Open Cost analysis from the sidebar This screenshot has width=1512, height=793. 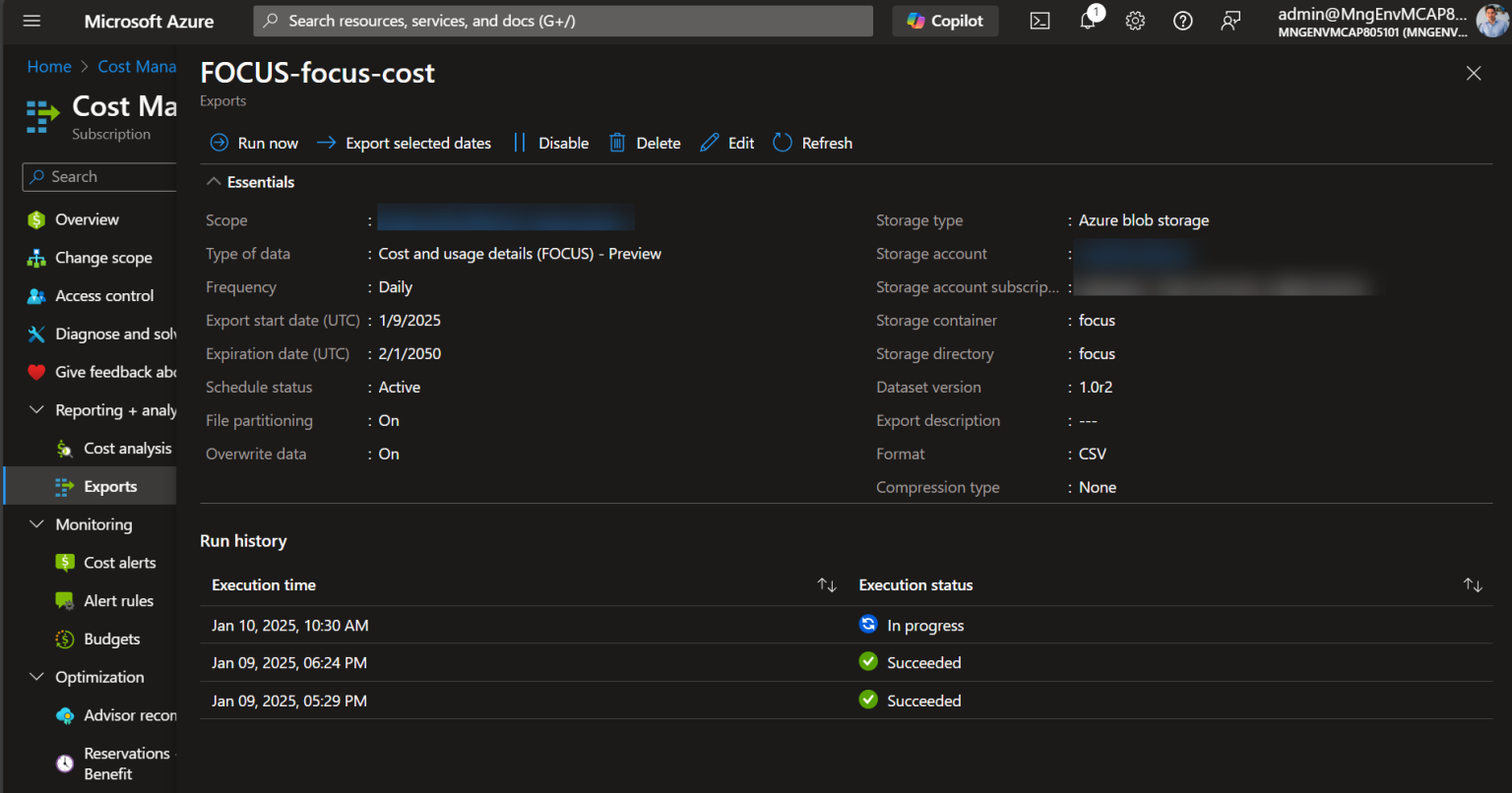(126, 448)
